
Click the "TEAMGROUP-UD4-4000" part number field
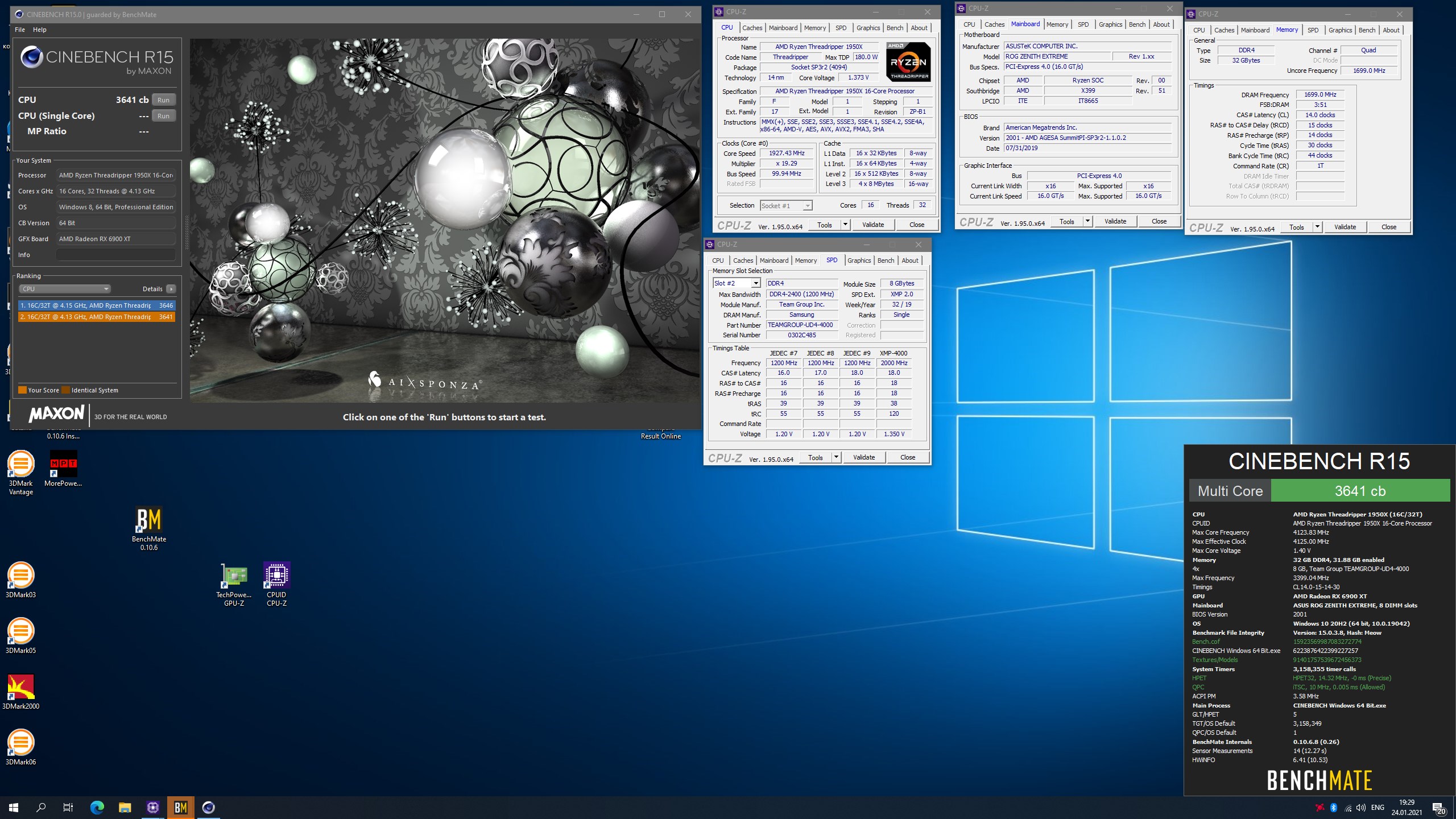(801, 325)
